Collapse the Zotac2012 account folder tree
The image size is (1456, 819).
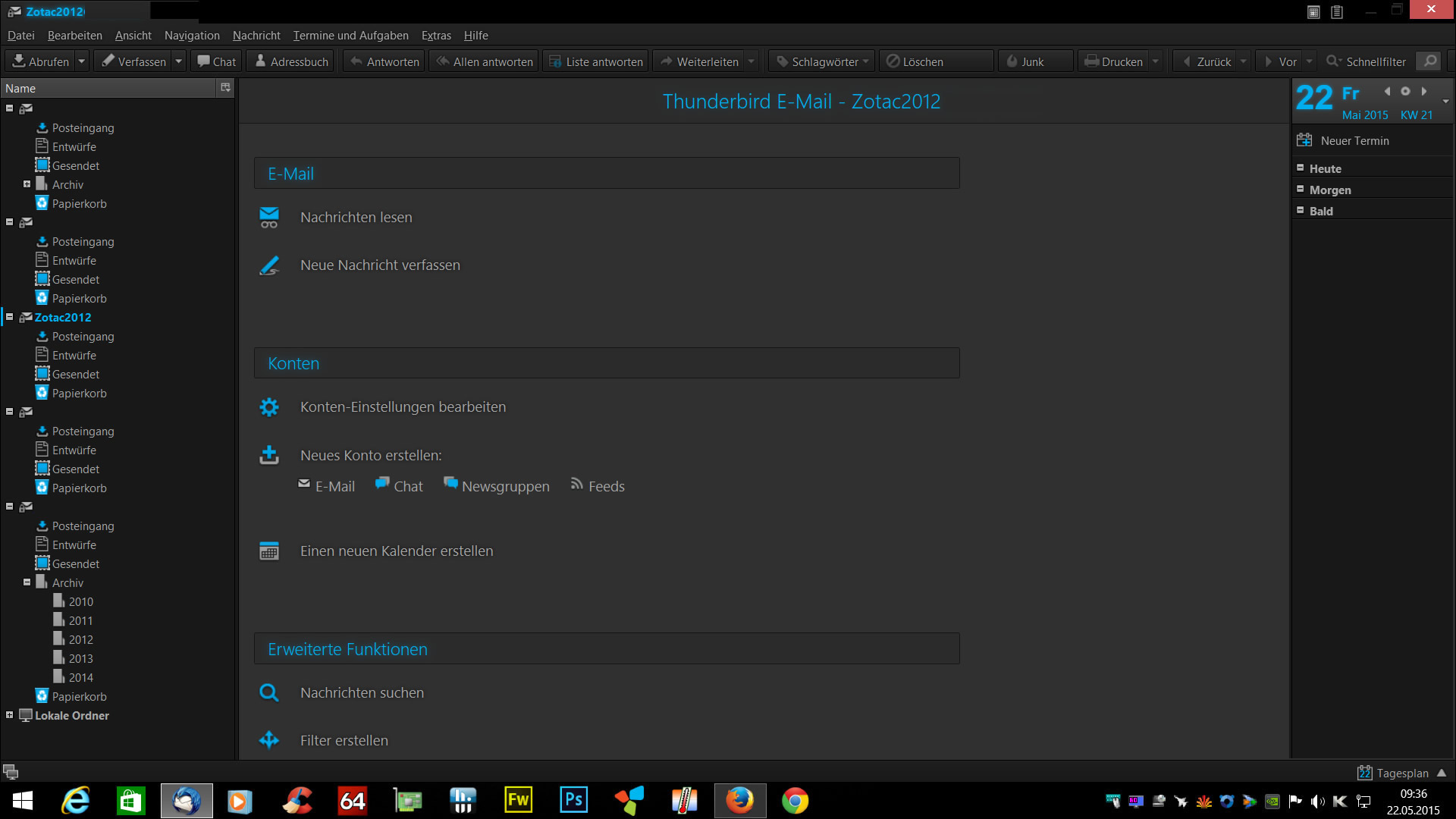(10, 317)
